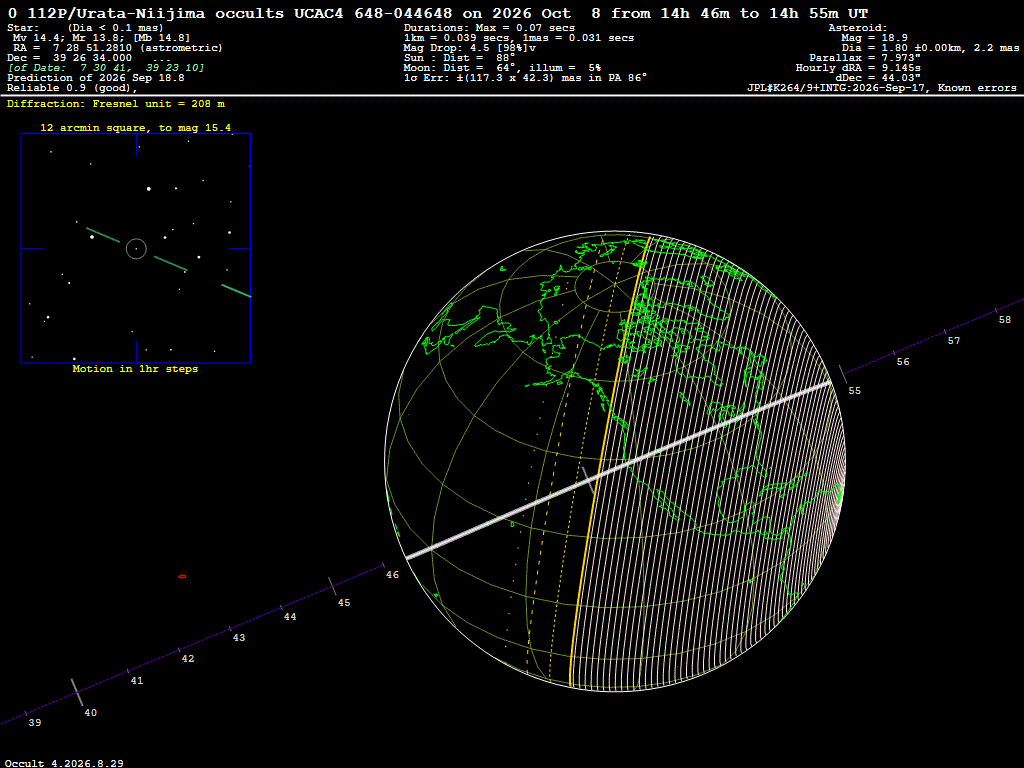Click the white shadow path across globe

tap(618, 470)
